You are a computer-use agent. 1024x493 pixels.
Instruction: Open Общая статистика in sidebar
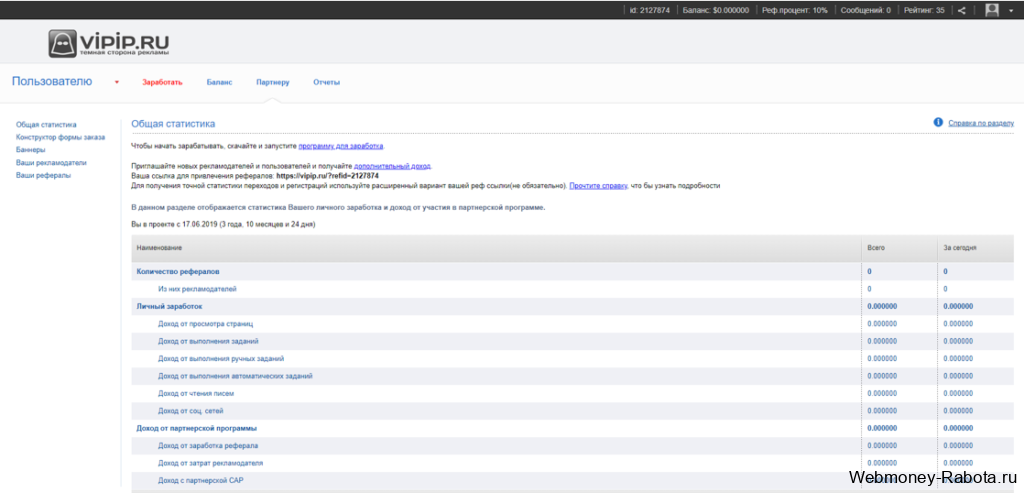click(46, 124)
